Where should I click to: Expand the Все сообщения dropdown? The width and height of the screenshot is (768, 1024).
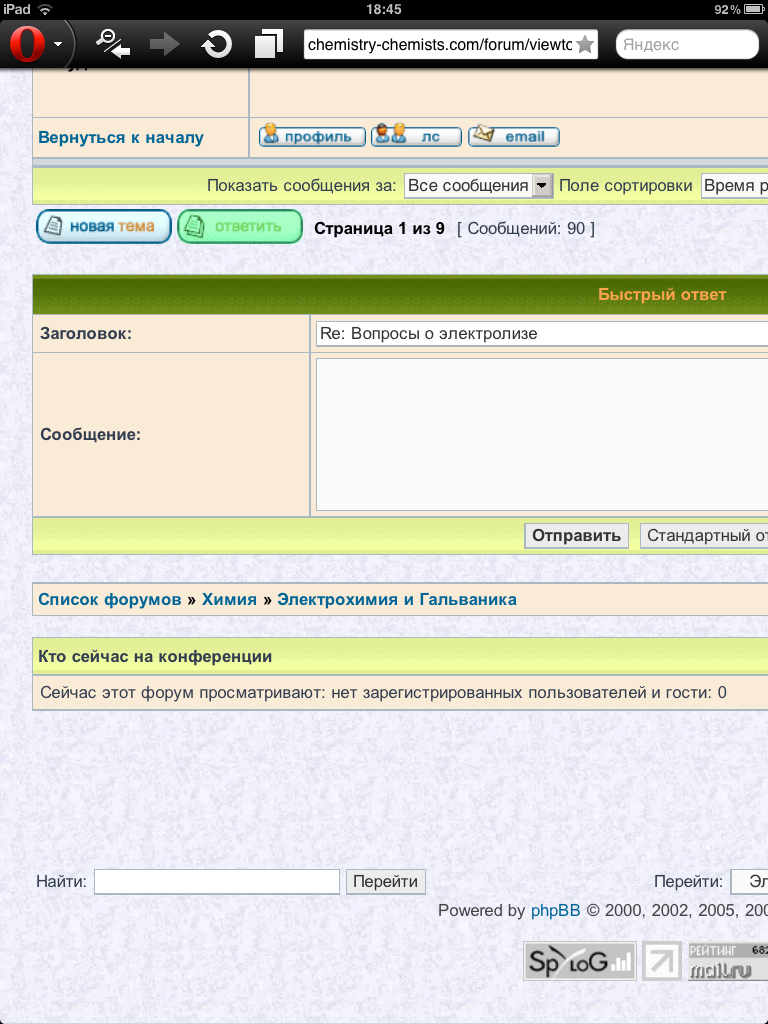(478, 186)
